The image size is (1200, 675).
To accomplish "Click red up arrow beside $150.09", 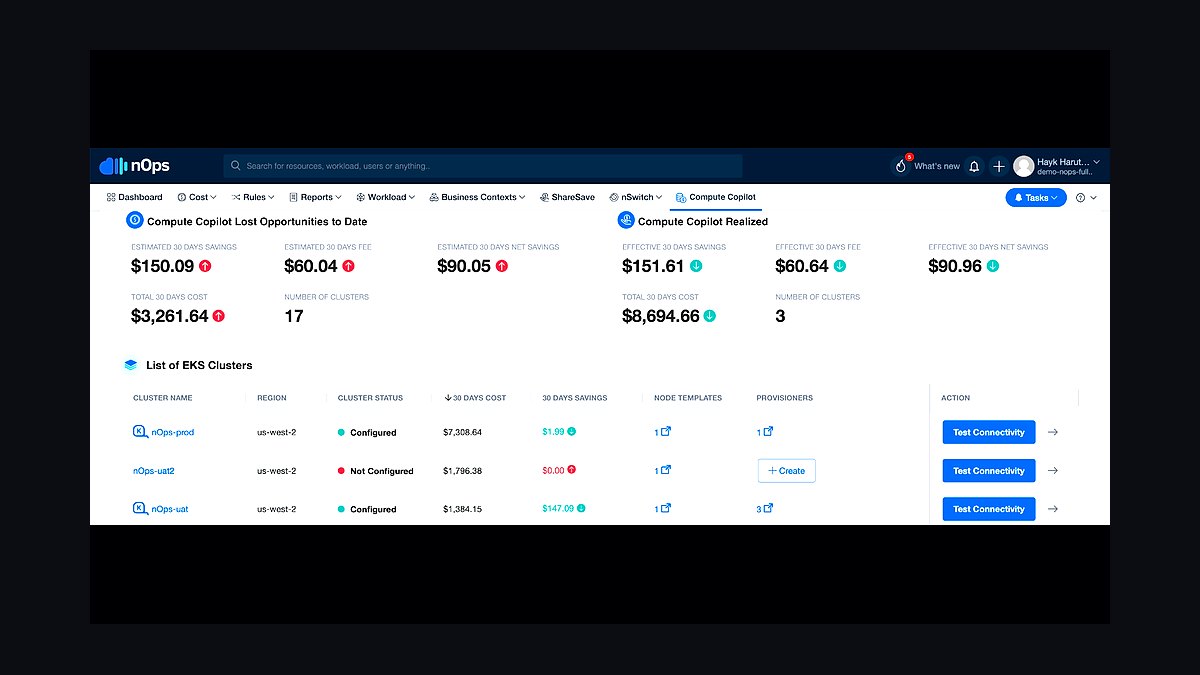I will 205,266.
